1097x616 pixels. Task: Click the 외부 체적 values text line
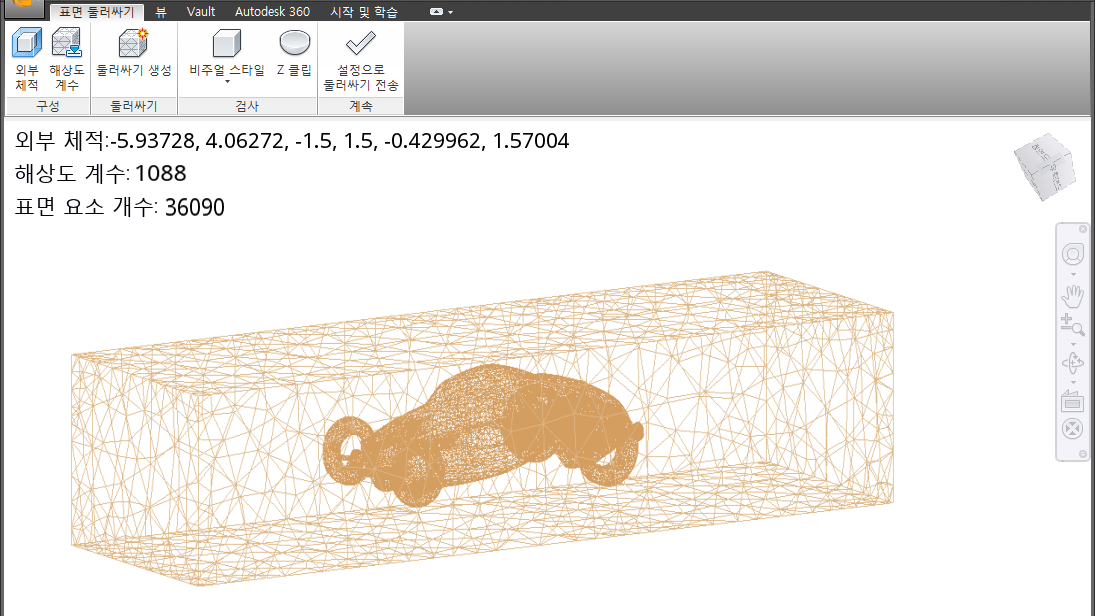pos(292,141)
